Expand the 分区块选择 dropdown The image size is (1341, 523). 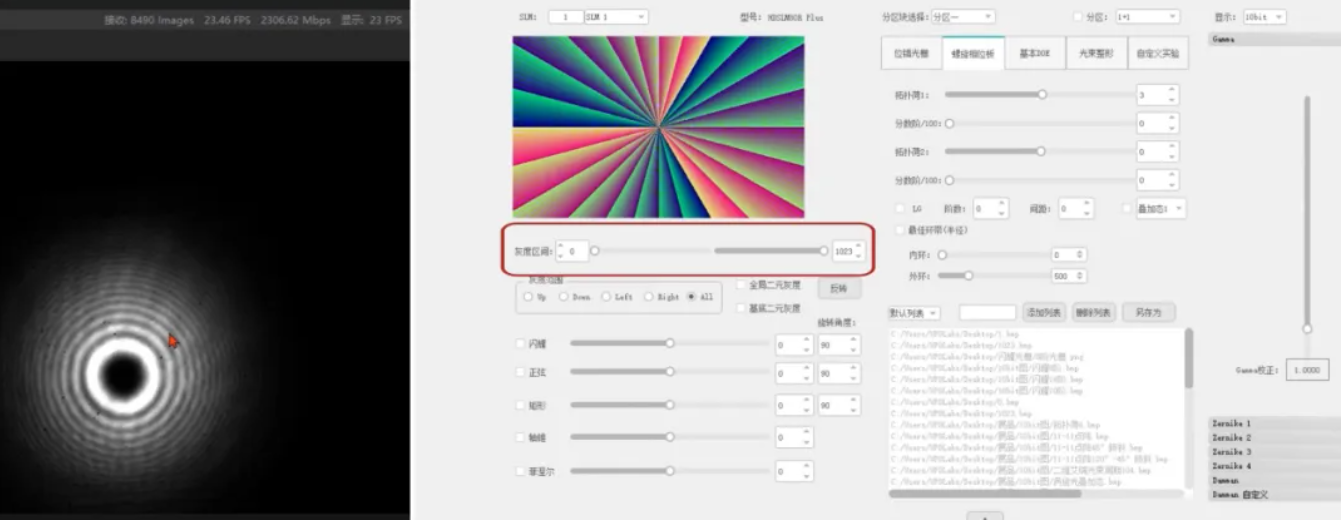(x=961, y=17)
